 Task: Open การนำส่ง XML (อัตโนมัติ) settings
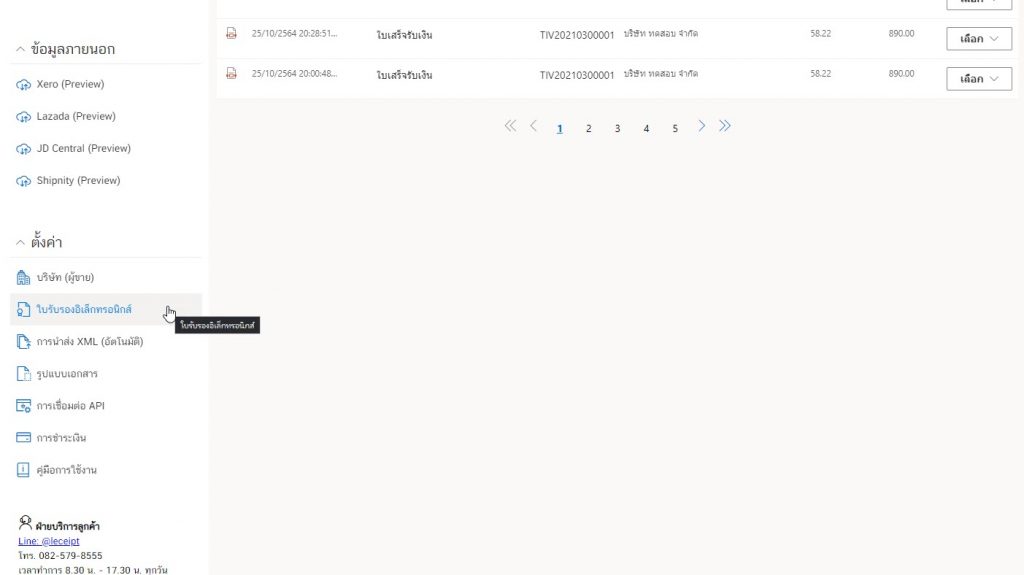click(106, 341)
